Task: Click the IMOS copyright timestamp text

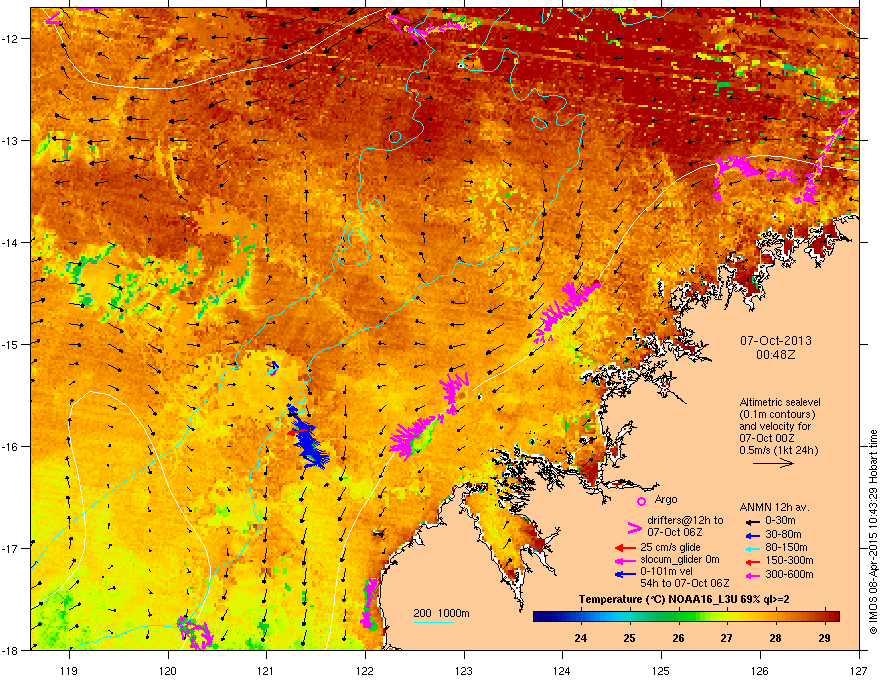Action: coord(873,532)
